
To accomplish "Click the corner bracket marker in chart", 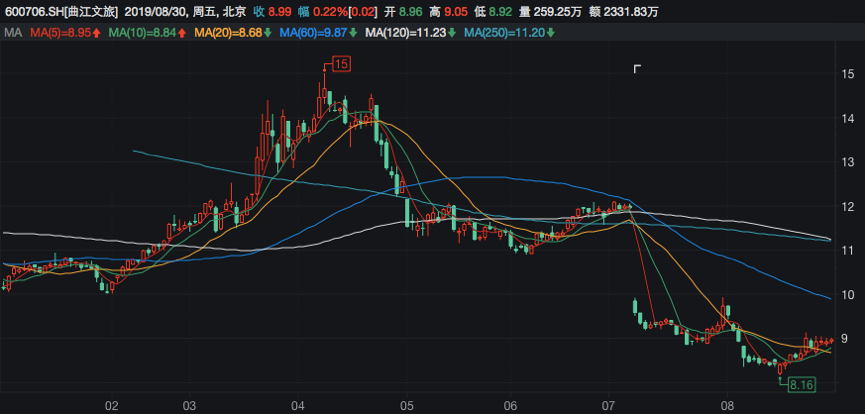I will pos(638,69).
